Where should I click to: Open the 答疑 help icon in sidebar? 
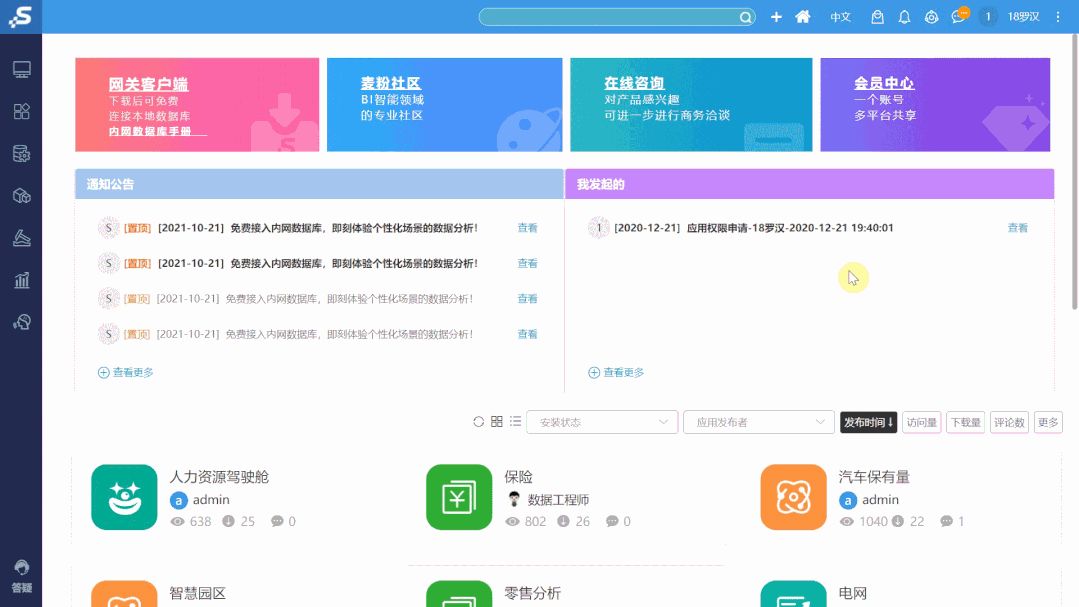point(21,576)
